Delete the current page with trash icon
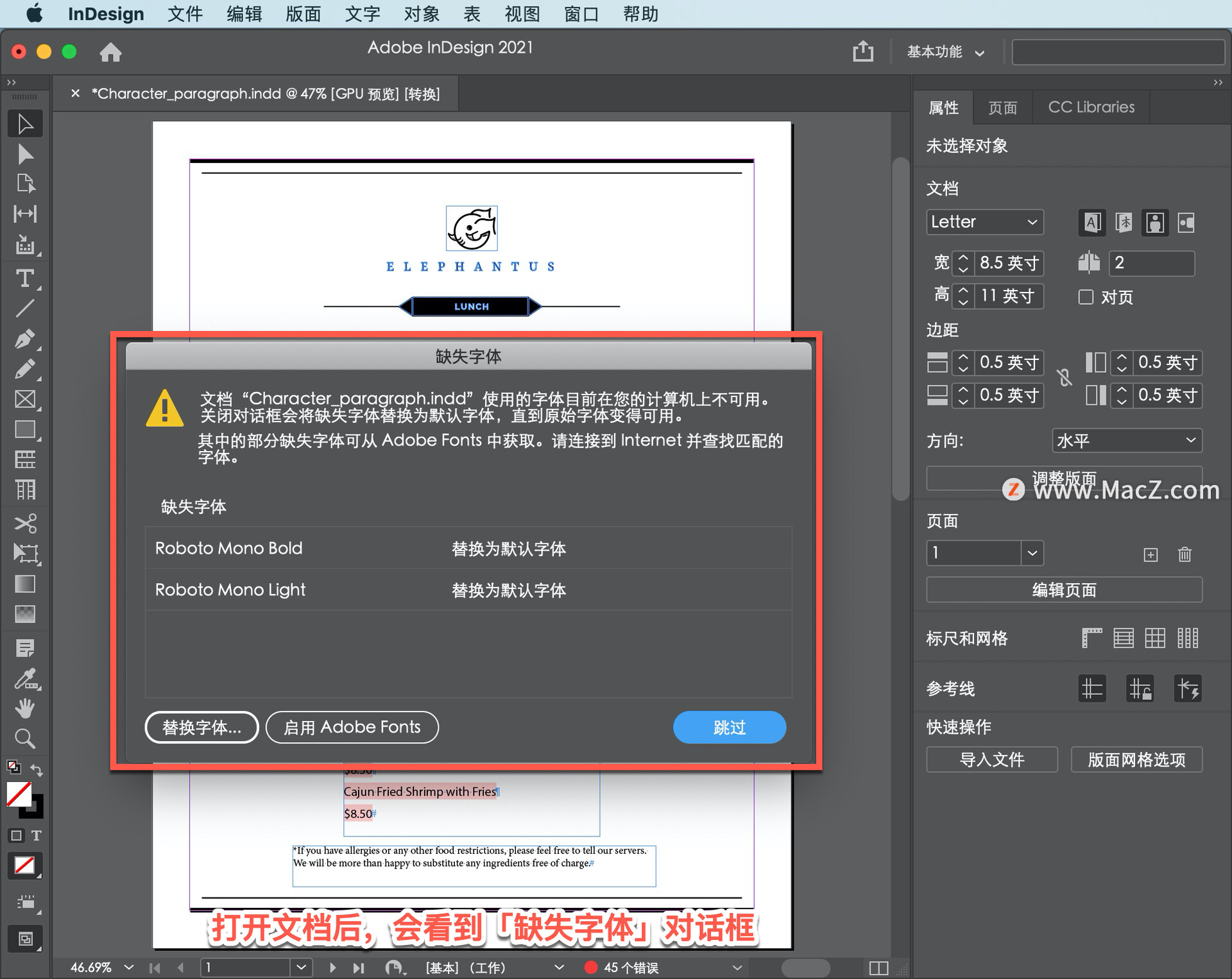This screenshot has height=979, width=1232. click(x=1185, y=554)
